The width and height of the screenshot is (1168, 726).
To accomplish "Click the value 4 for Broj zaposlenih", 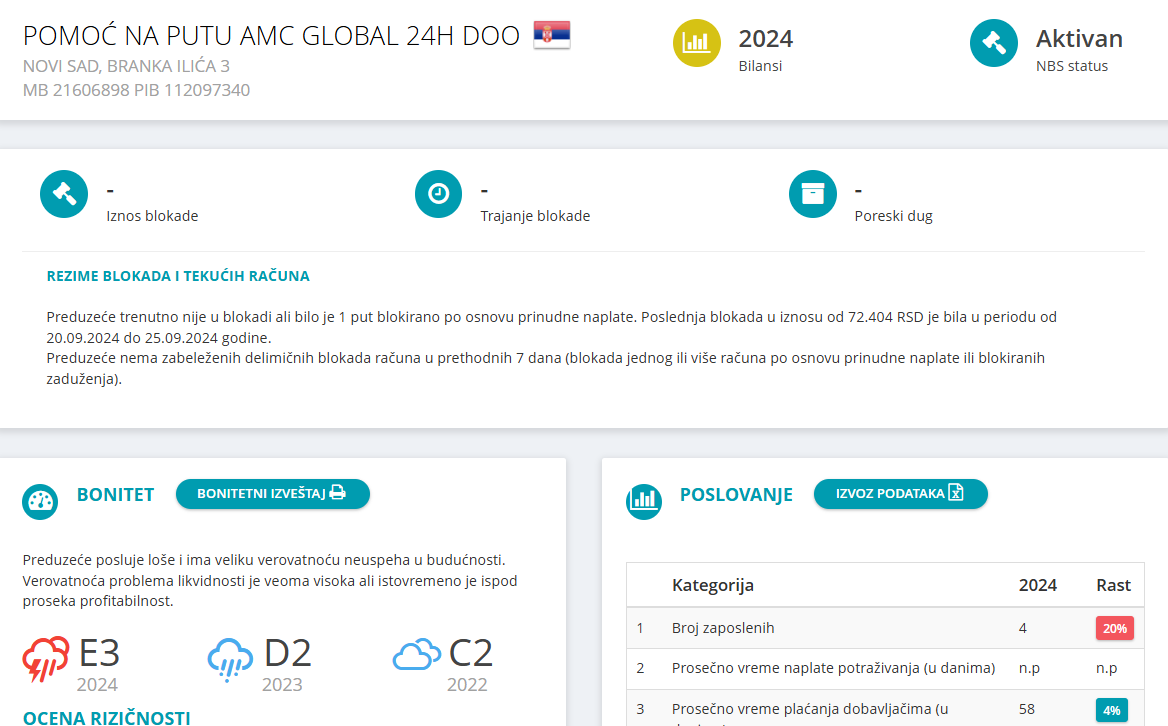I will pyautogui.click(x=1023, y=628).
